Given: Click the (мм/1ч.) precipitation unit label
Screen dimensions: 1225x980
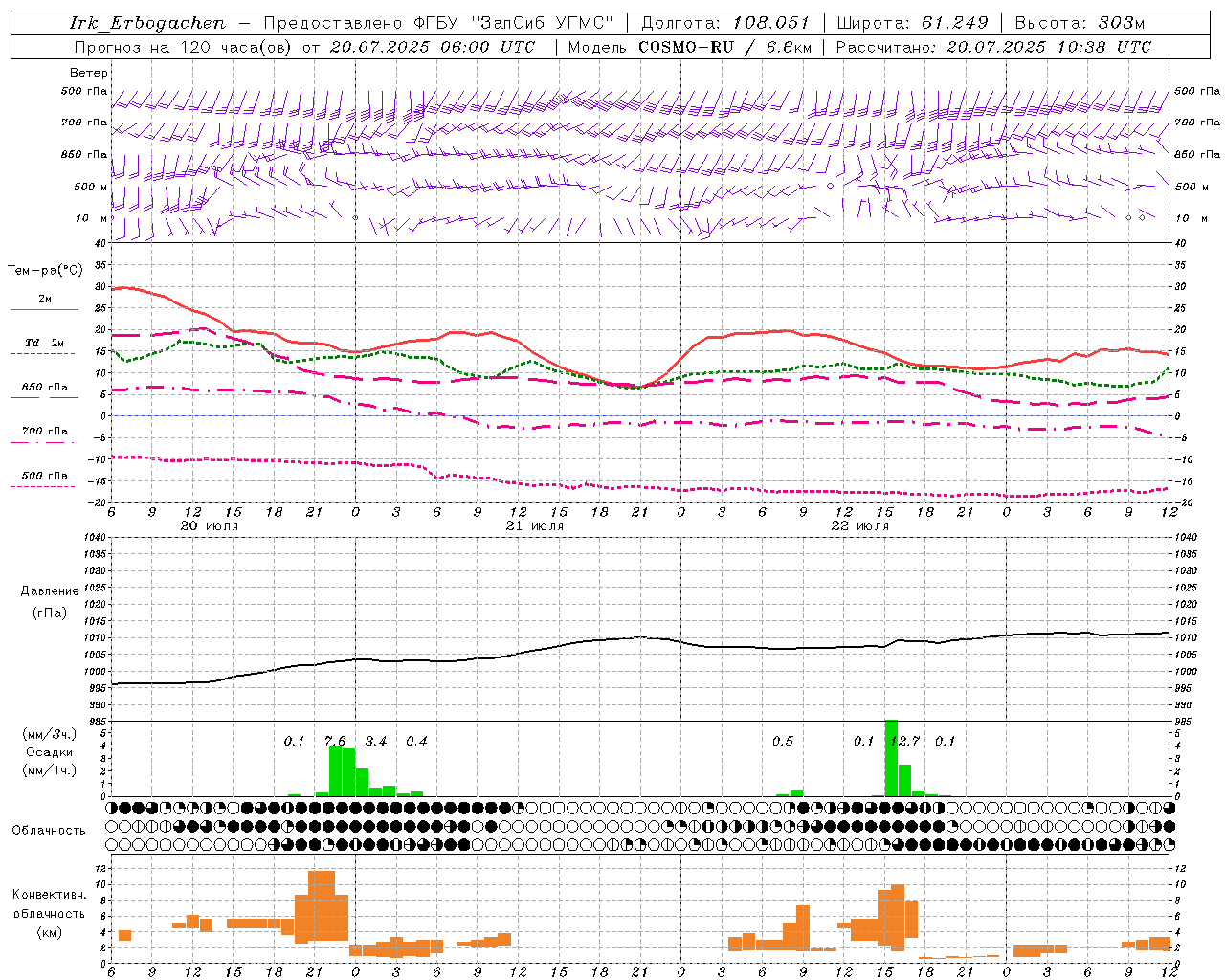Looking at the screenshot, I should tap(50, 770).
